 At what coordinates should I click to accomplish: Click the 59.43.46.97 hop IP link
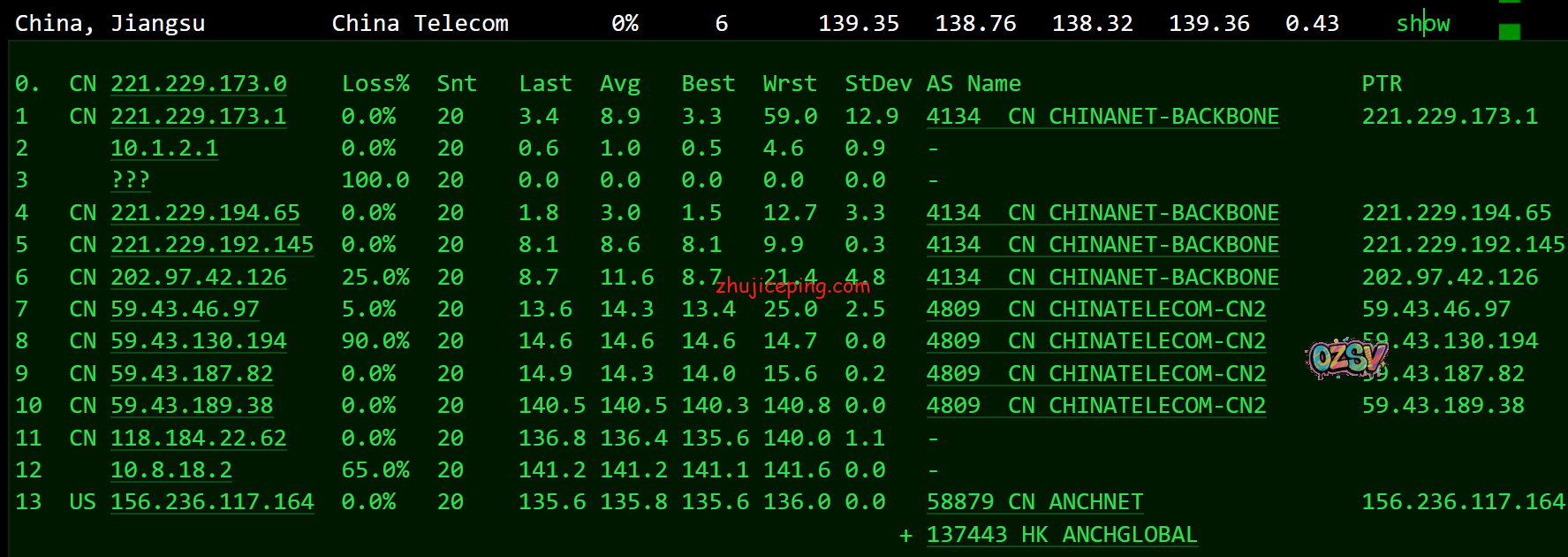(185, 309)
